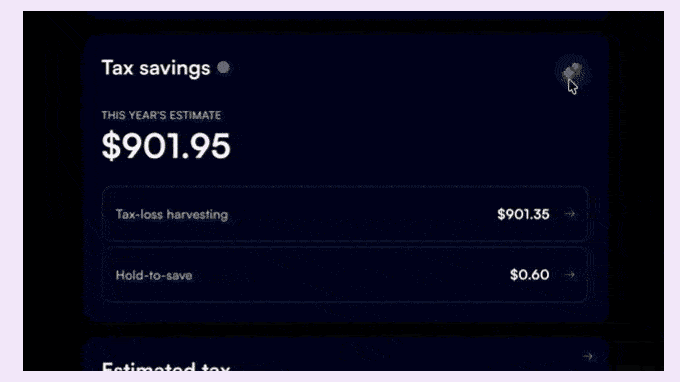
Task: Open the Estimated tax heading
Action: click(166, 367)
